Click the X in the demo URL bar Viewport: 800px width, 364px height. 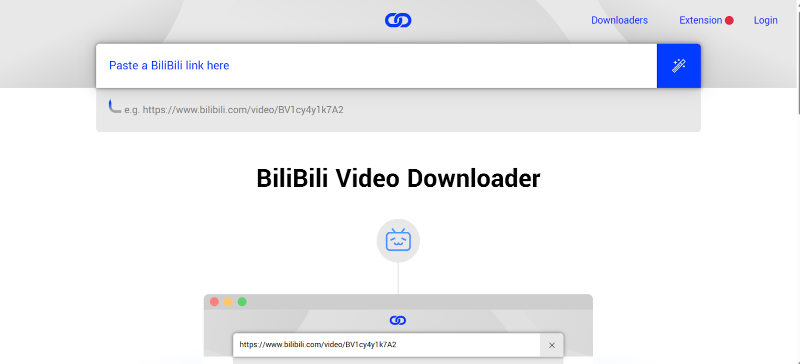coord(552,345)
